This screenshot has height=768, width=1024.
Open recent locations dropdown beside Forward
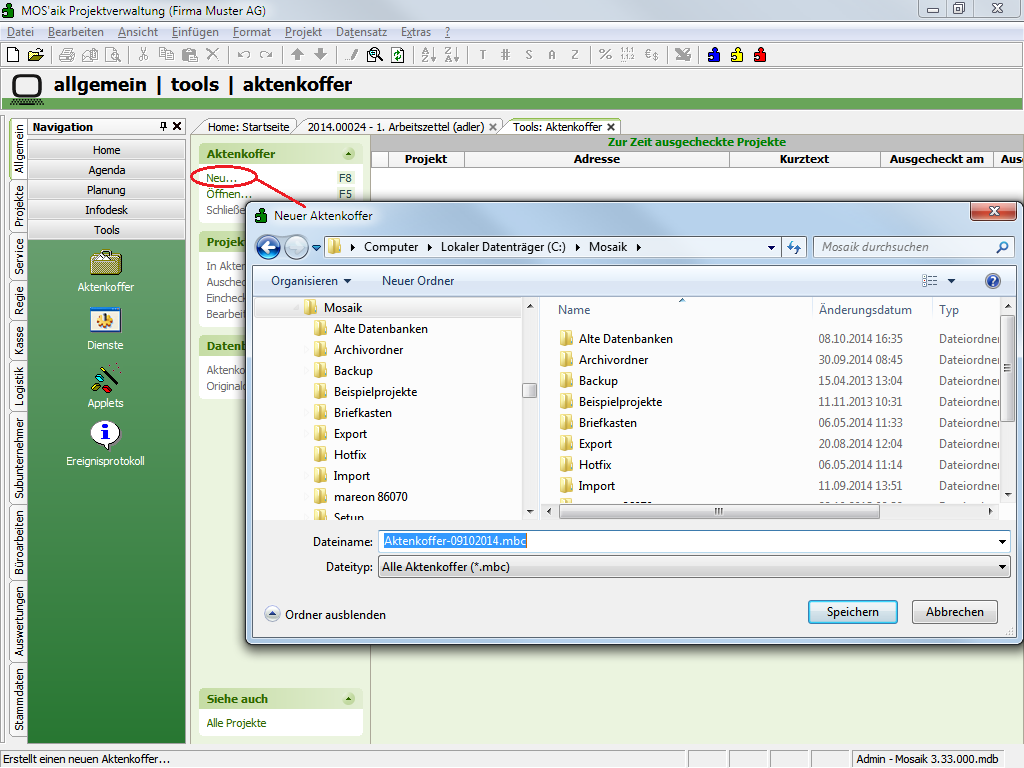click(x=317, y=248)
